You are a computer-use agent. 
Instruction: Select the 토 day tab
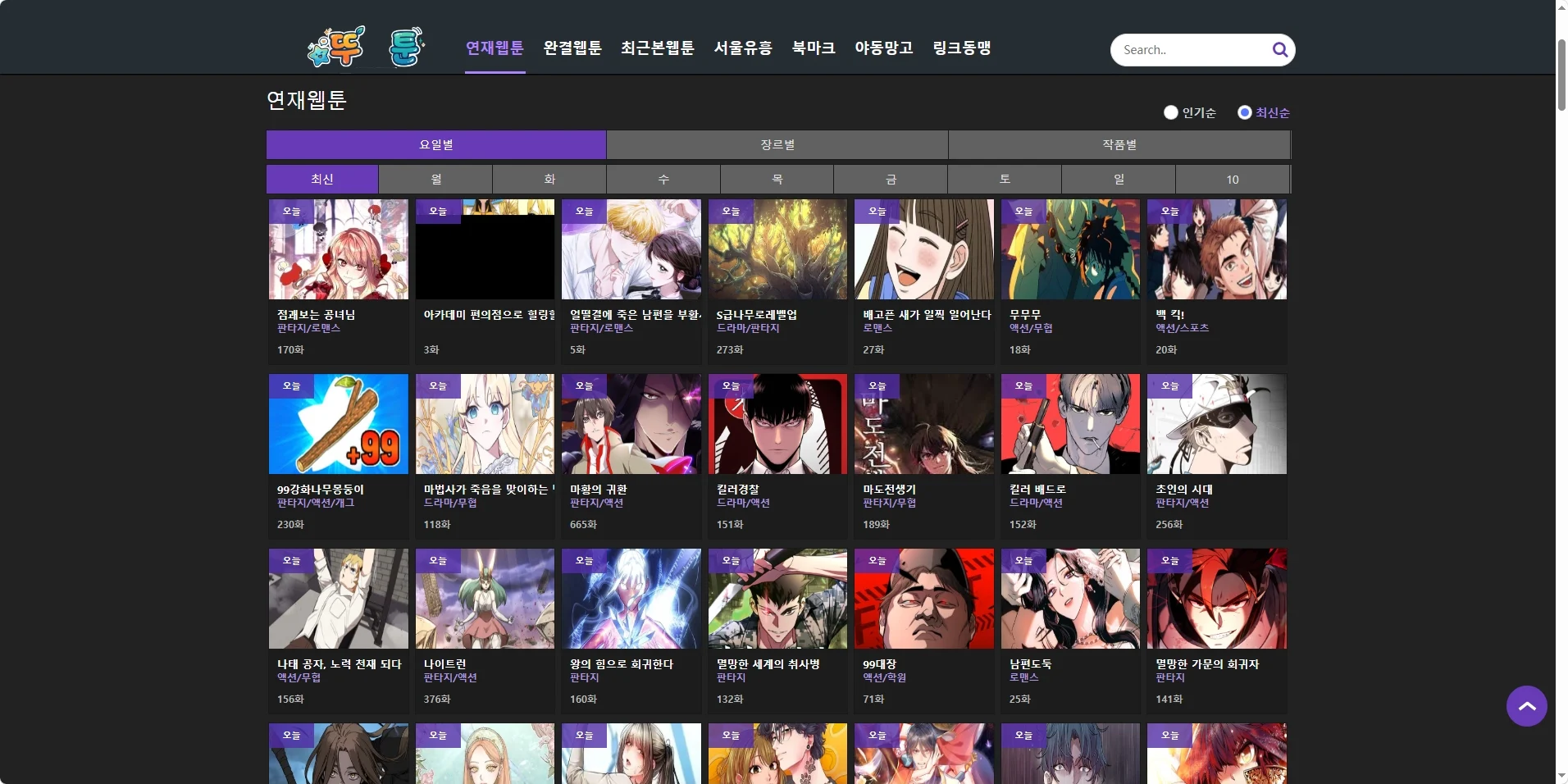point(1005,179)
